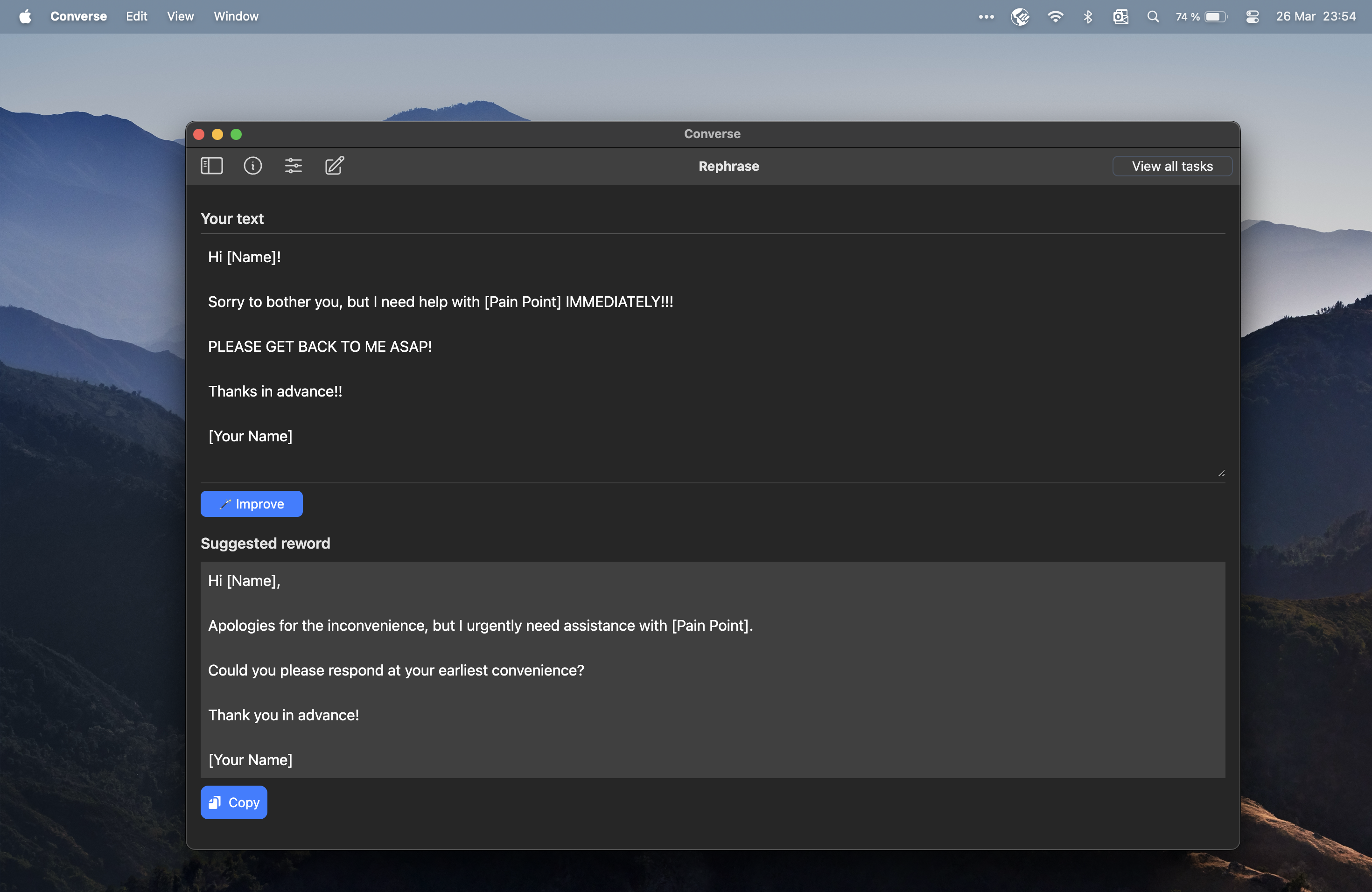1372x892 pixels.
Task: Click the 'Your text' heading
Action: point(232,219)
